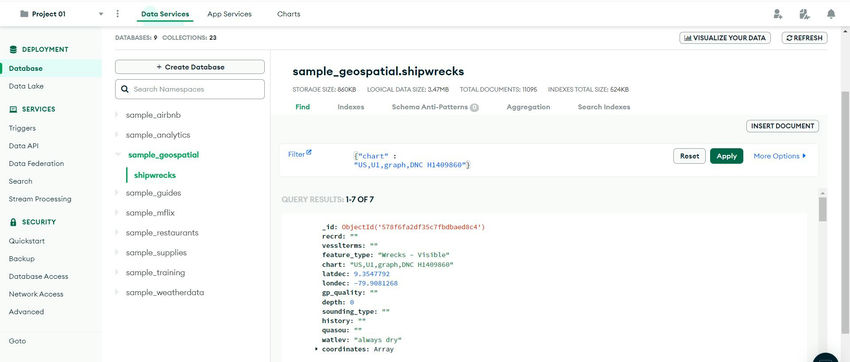Screen dimensions: 850x362
Task: Open Search in the sidebar
Action: pos(21,181)
